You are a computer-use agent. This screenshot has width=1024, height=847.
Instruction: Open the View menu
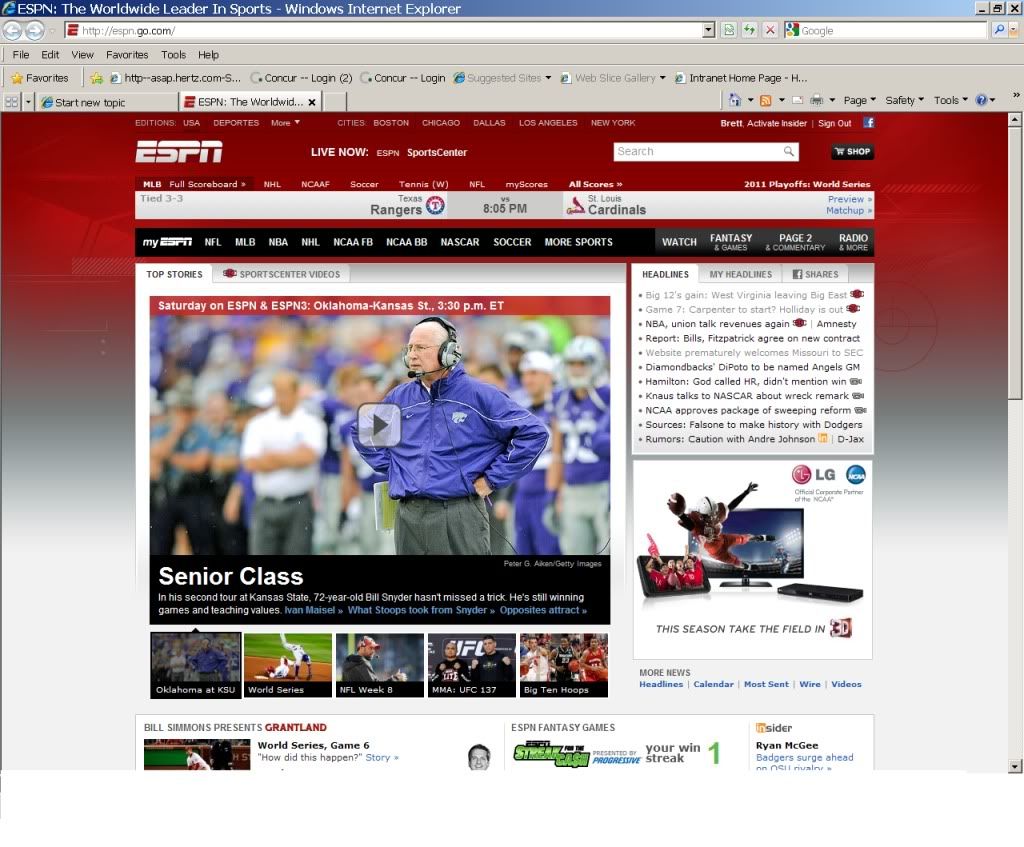coord(82,55)
